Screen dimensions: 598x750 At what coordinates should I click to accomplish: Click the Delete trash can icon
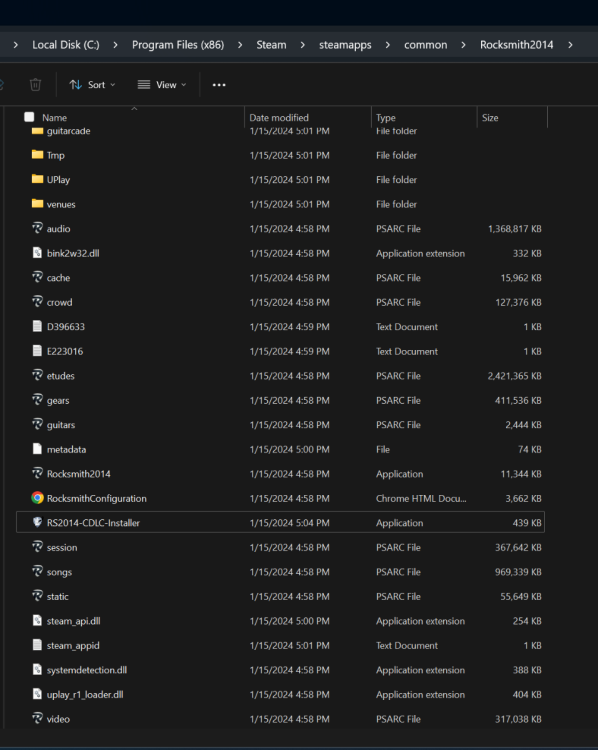[35, 85]
